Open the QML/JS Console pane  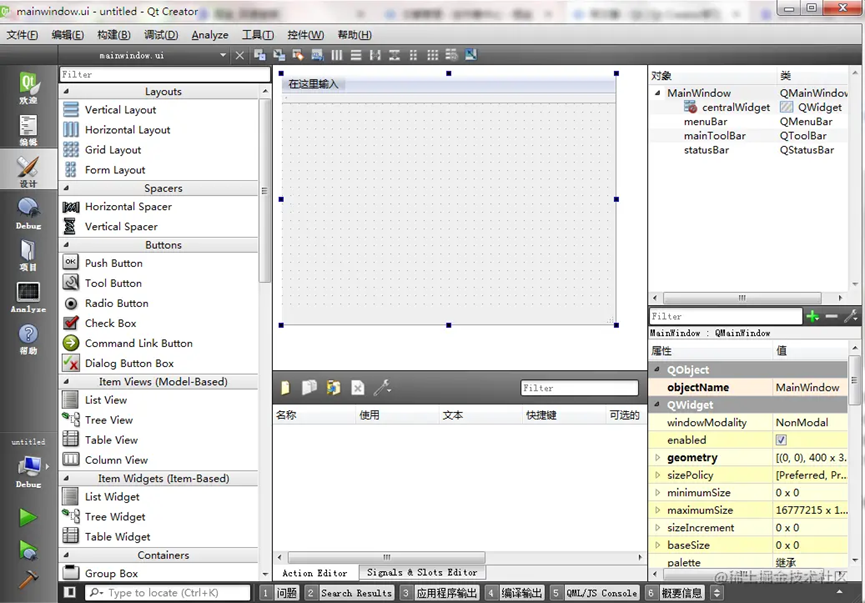(595, 593)
